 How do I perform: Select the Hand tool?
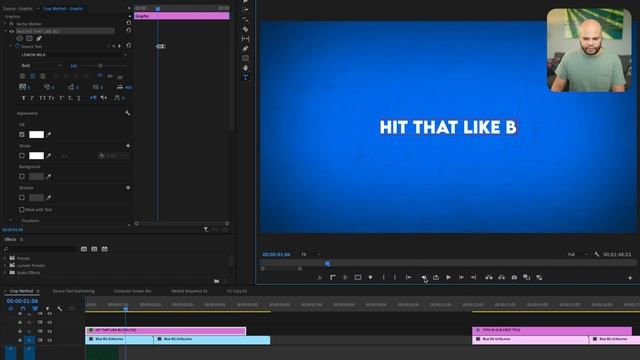tap(245, 68)
